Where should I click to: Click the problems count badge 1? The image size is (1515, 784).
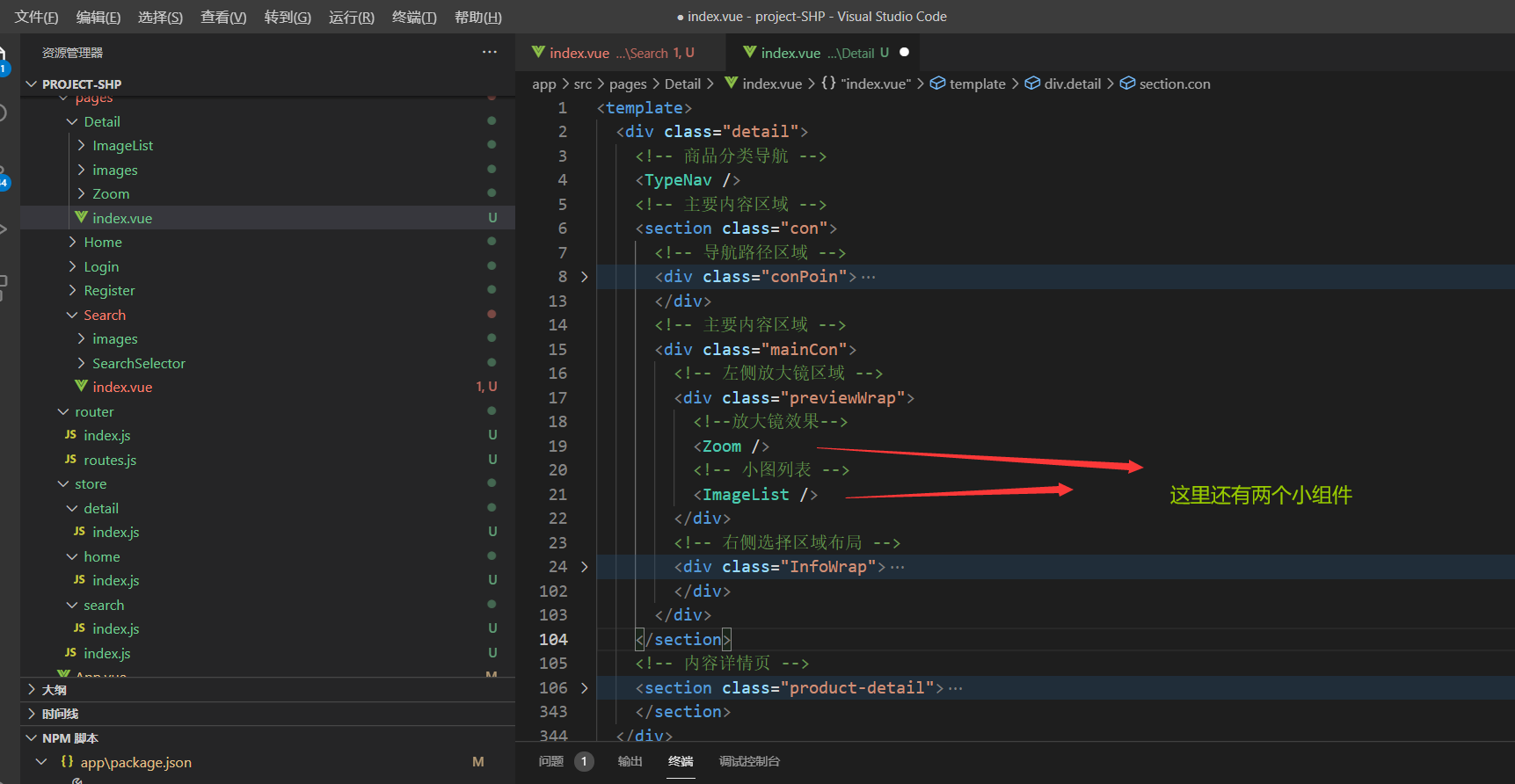(584, 761)
